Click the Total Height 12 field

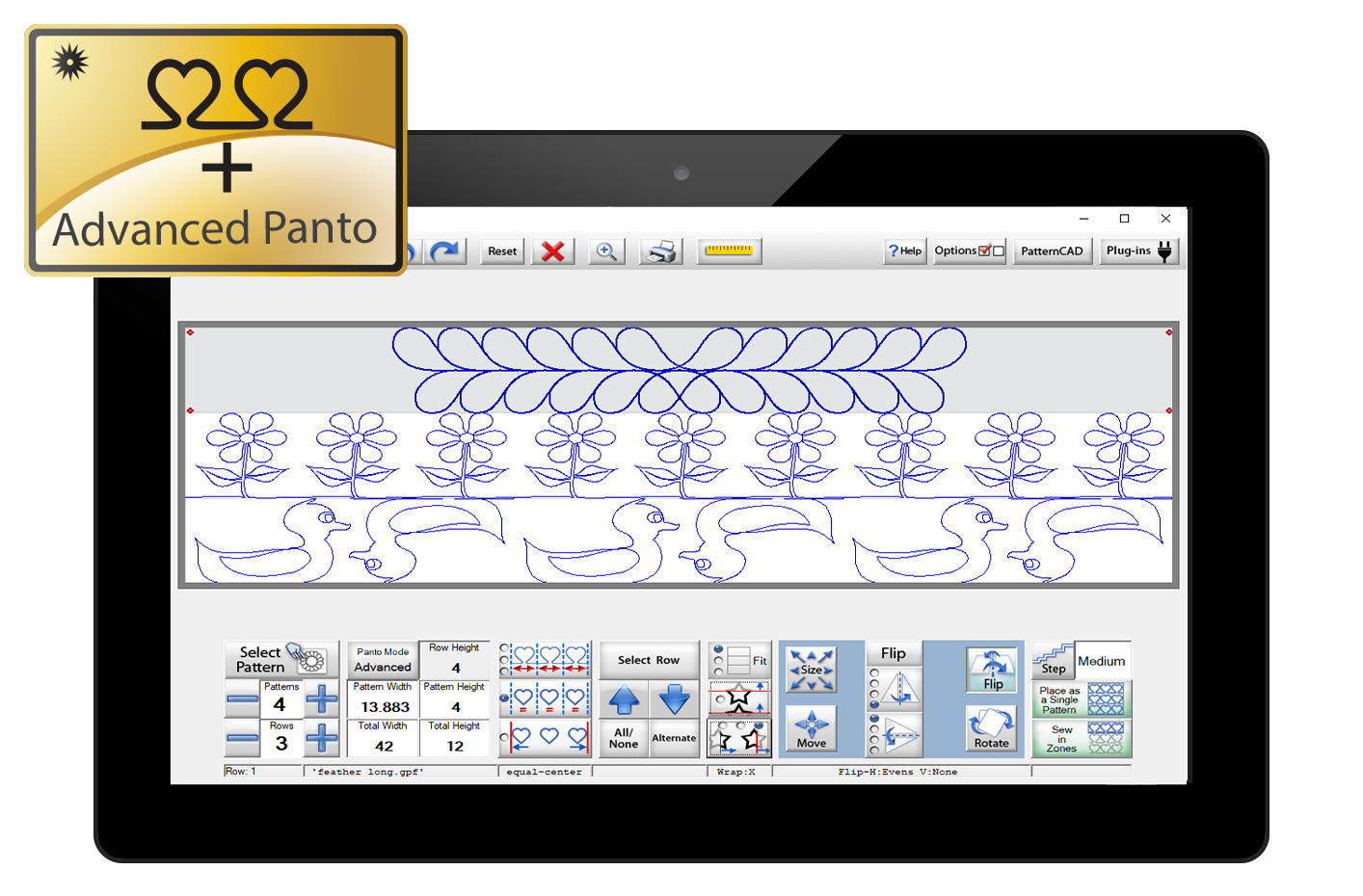[455, 739]
